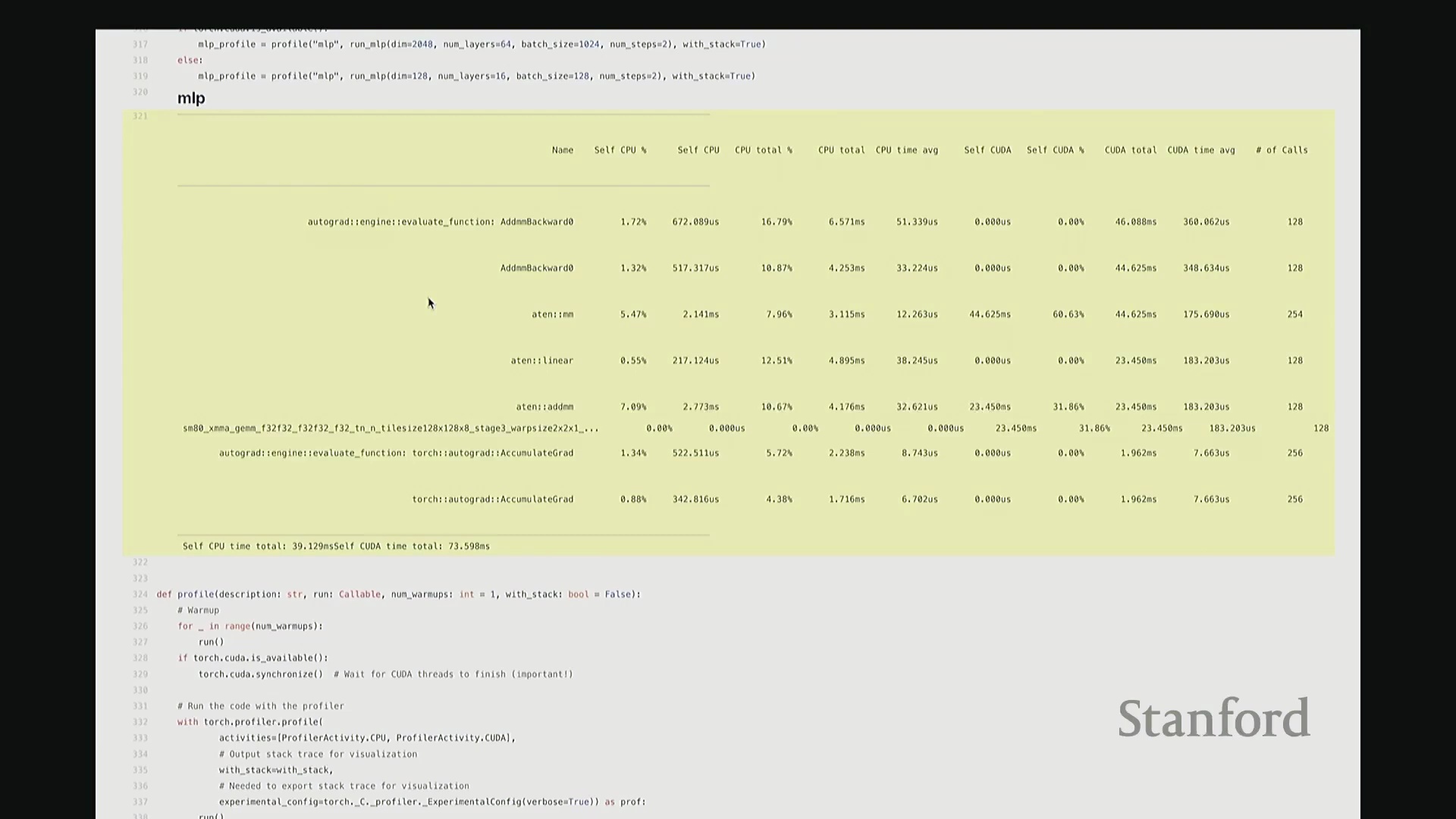Click the CPU time avg column header
This screenshot has height=819, width=1456.
tap(906, 150)
